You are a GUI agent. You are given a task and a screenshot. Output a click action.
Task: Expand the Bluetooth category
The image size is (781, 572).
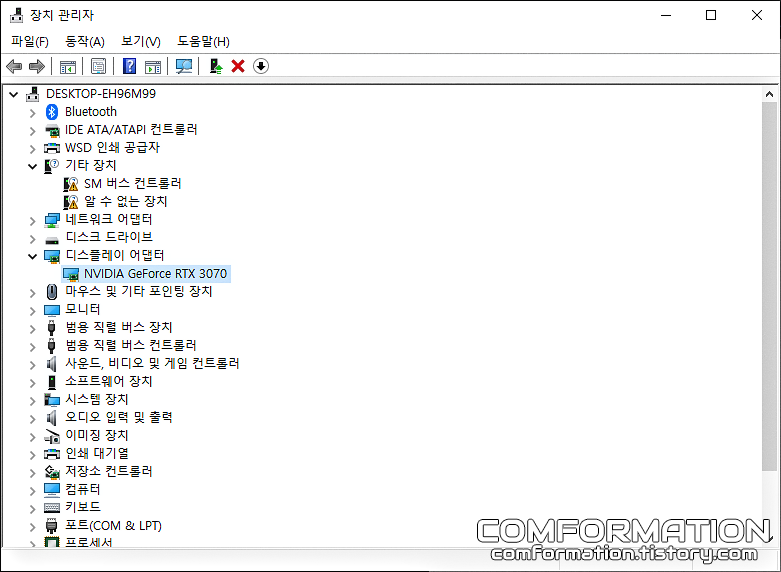[x=33, y=113]
